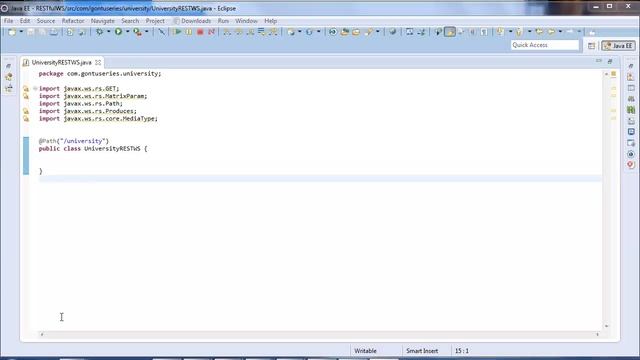Open the Search flashlight dropdown arrow
This screenshot has height=360, width=640.
378,32
